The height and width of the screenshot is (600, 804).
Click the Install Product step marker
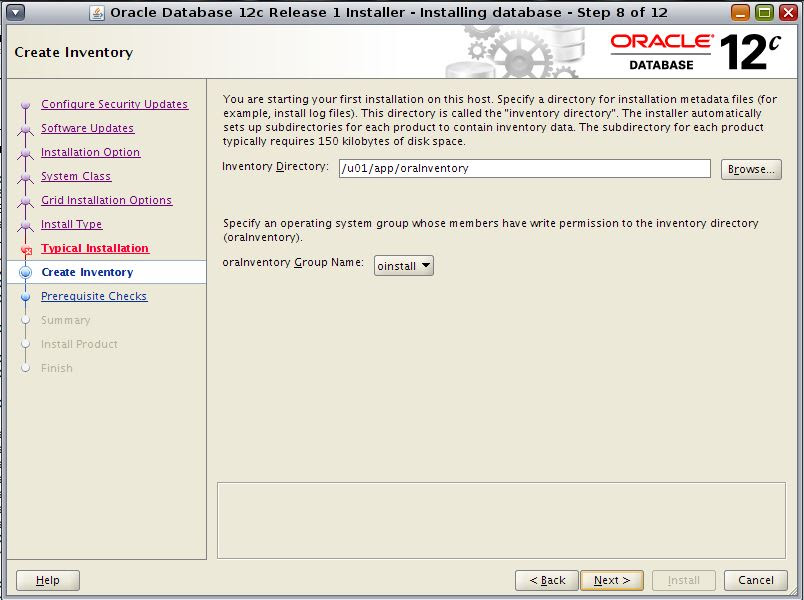click(x=26, y=344)
